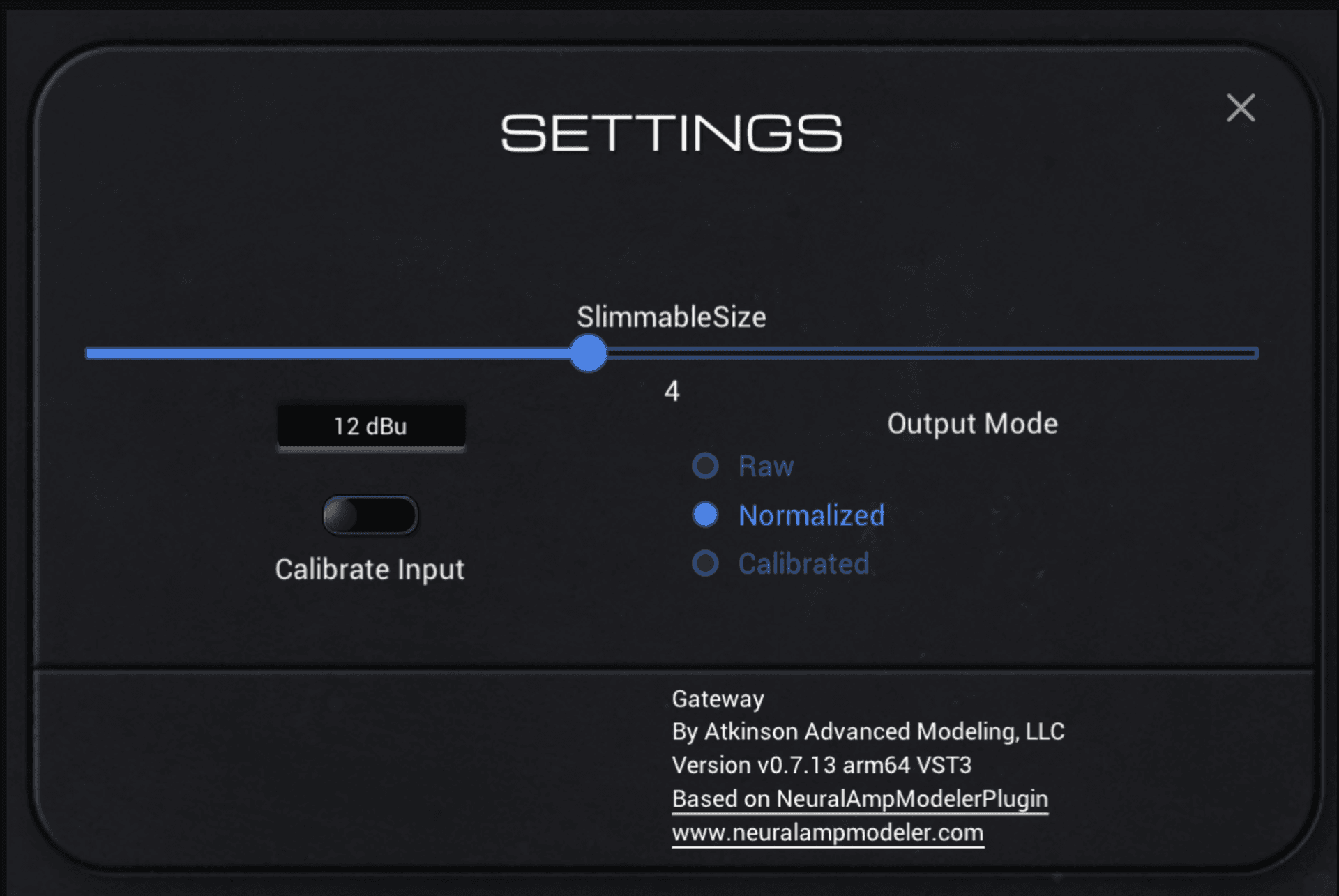
Task: Click the SlimmableSize slider track
Action: tap(907, 354)
